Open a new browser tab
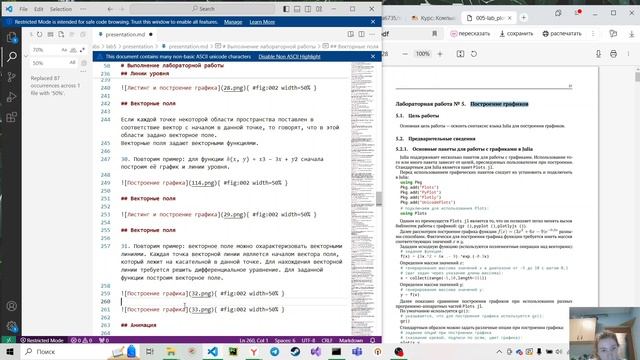The height and width of the screenshot is (360, 640). [524, 18]
